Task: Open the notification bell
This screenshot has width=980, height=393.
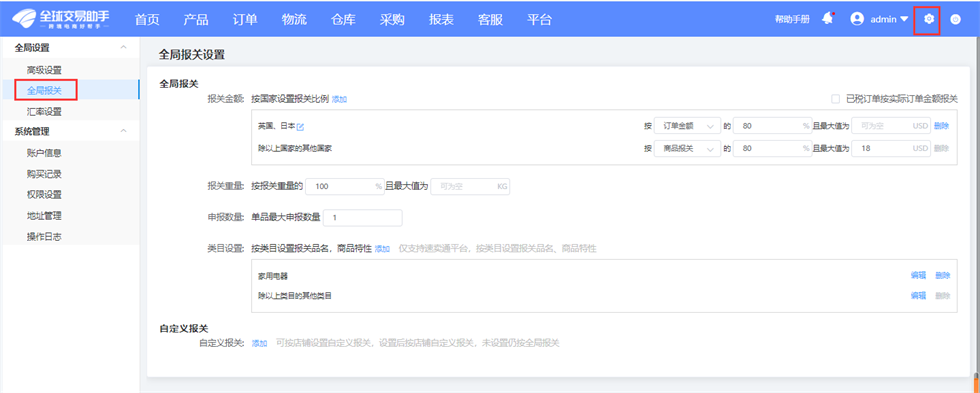Action: pyautogui.click(x=828, y=19)
